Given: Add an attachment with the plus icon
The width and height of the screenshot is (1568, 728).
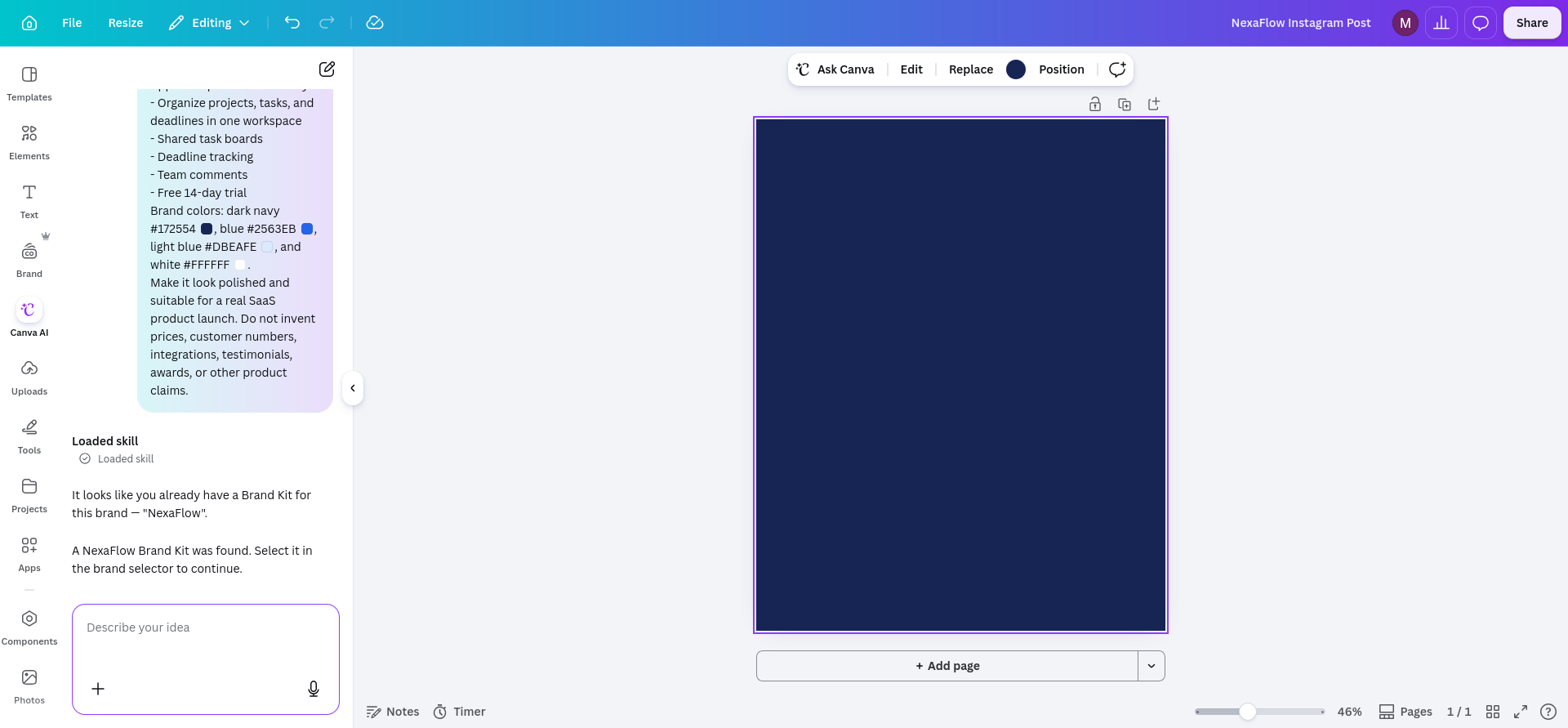Looking at the screenshot, I should 98,689.
